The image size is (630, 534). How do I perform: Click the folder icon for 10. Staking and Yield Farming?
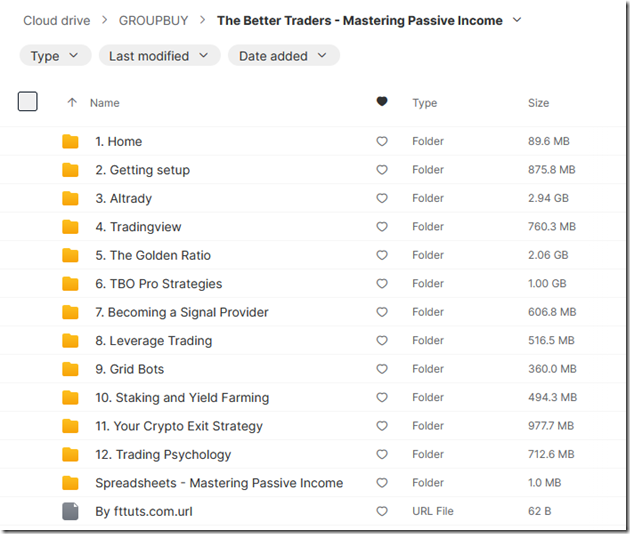click(70, 398)
